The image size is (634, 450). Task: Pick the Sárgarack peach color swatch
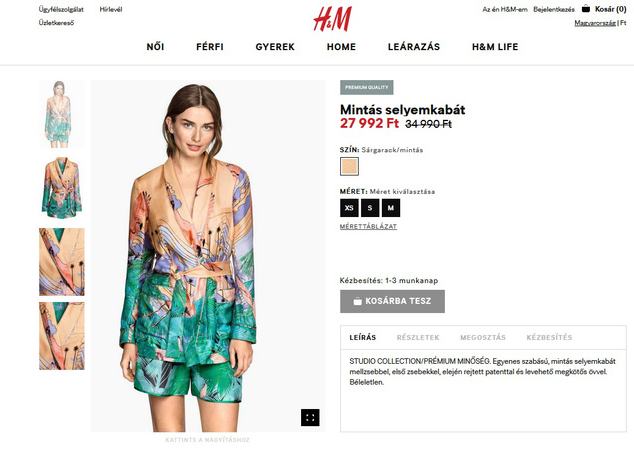(x=349, y=167)
